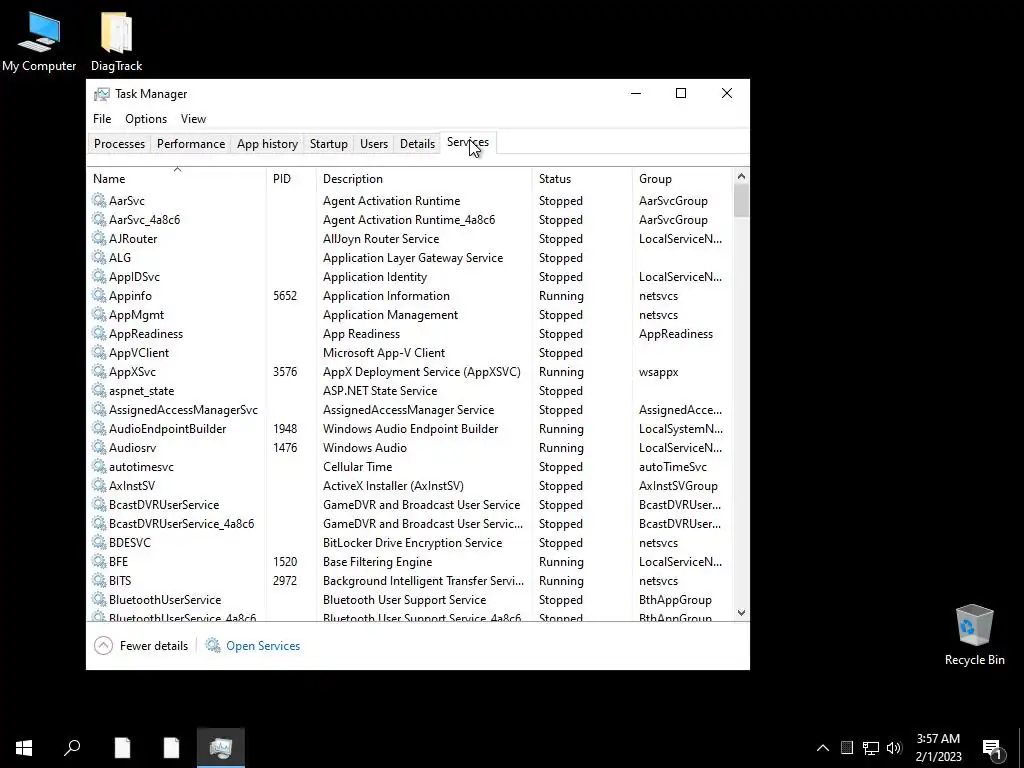Image resolution: width=1024 pixels, height=768 pixels.
Task: Open the DiagTrack folder on desktop
Action: coord(116,42)
